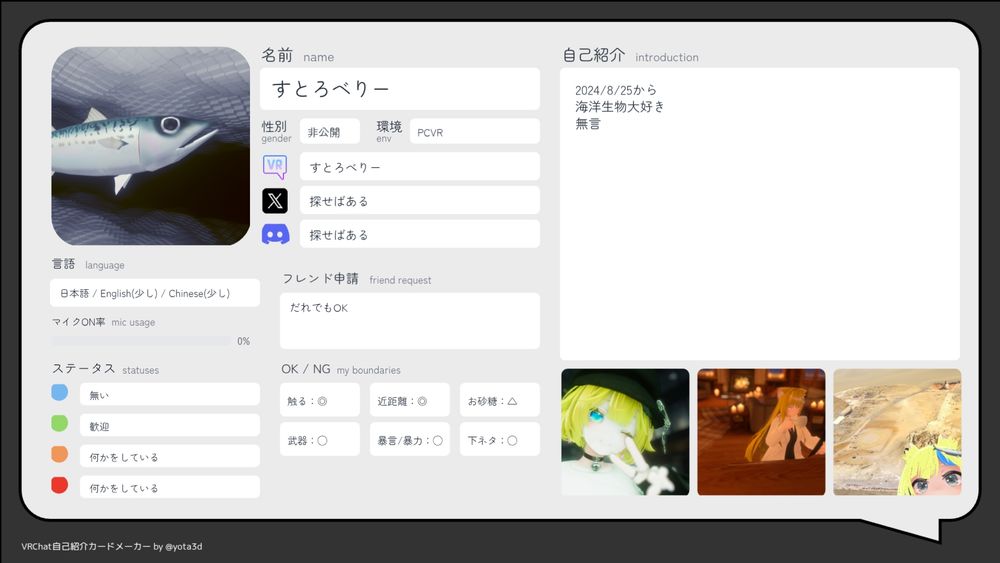The width and height of the screenshot is (1000, 563).
Task: Click the 0% mic usage value
Action: (x=244, y=341)
